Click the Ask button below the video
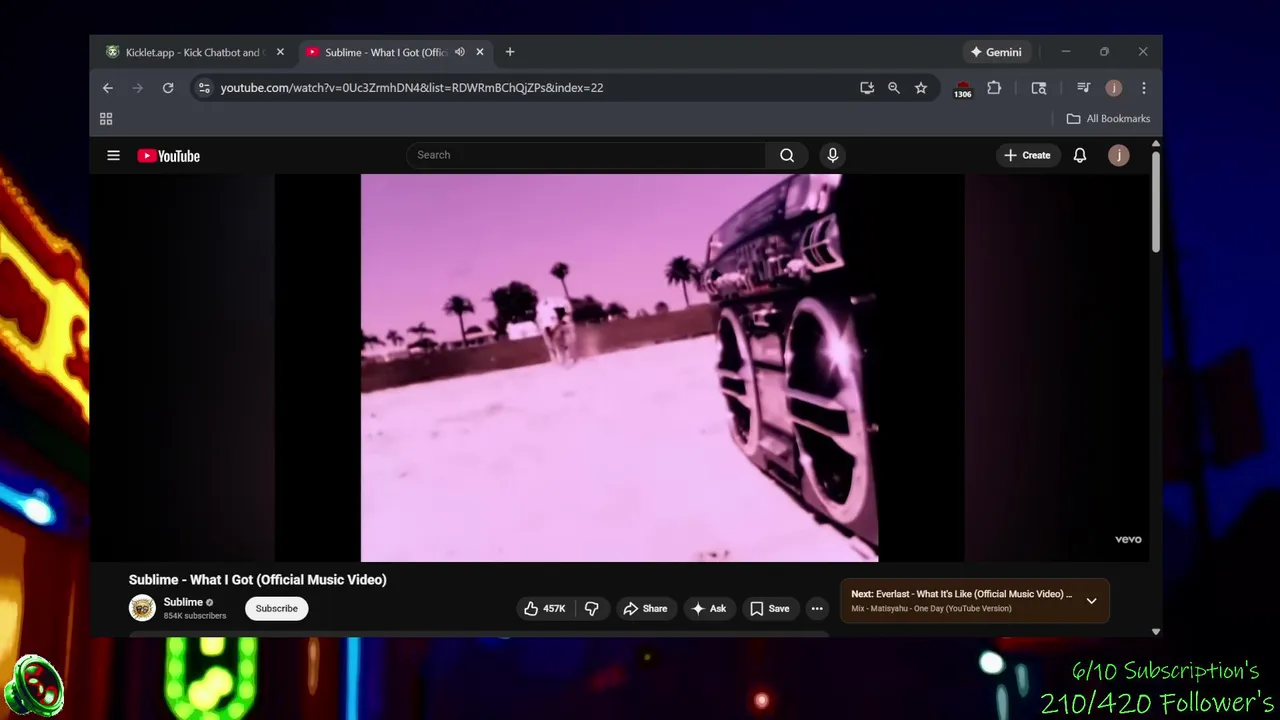Image resolution: width=1280 pixels, height=720 pixels. click(x=709, y=608)
